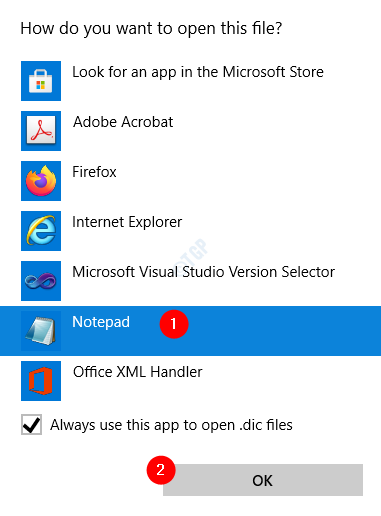Uncheck Always use this app checkbox
Screen dimensions: 381x516
[31, 425]
